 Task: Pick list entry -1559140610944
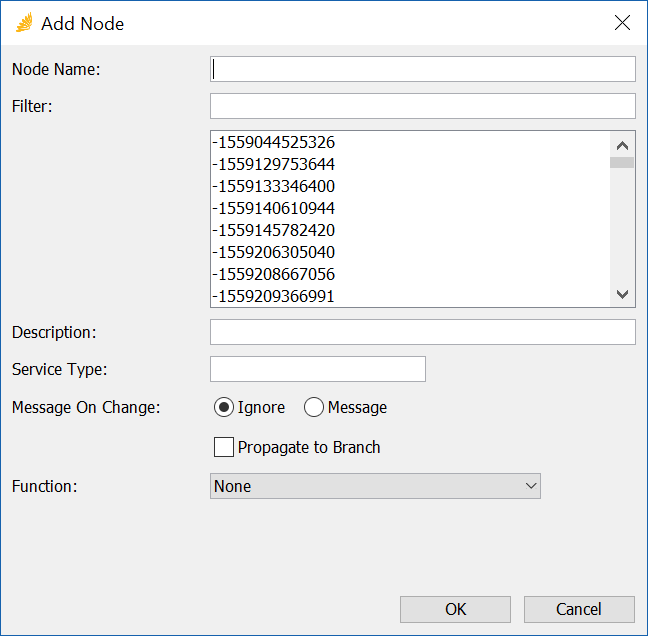tap(410, 208)
